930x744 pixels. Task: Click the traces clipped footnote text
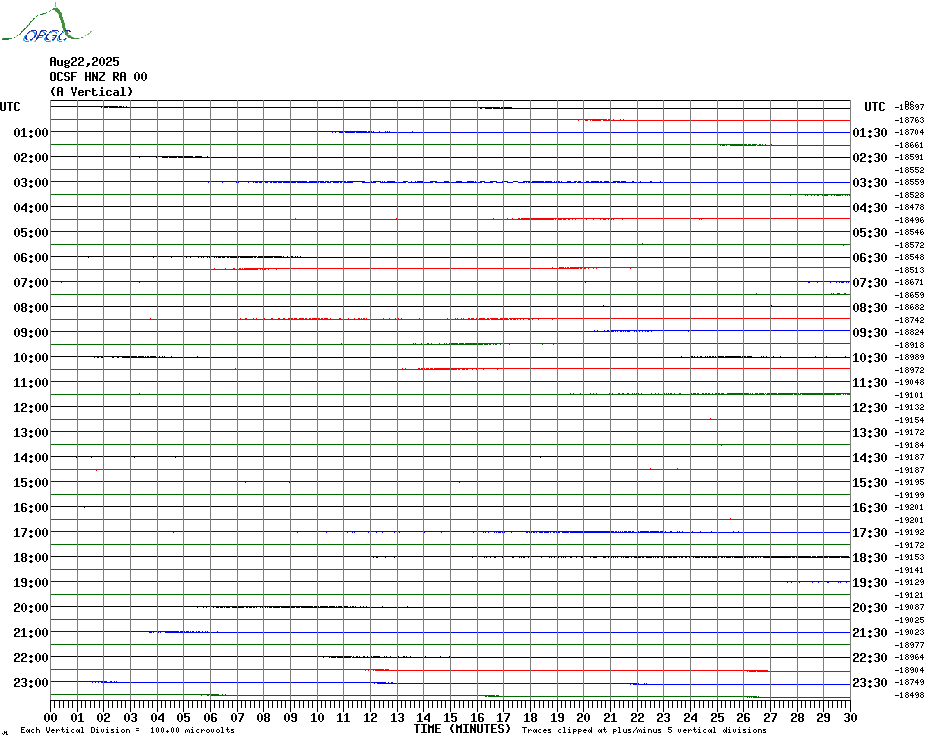pos(644,730)
